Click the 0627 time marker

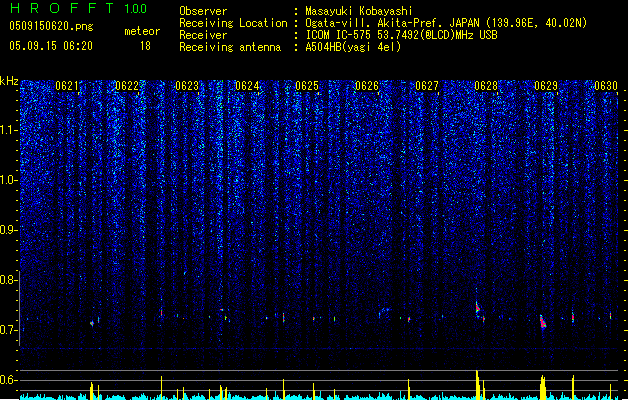[x=427, y=86]
